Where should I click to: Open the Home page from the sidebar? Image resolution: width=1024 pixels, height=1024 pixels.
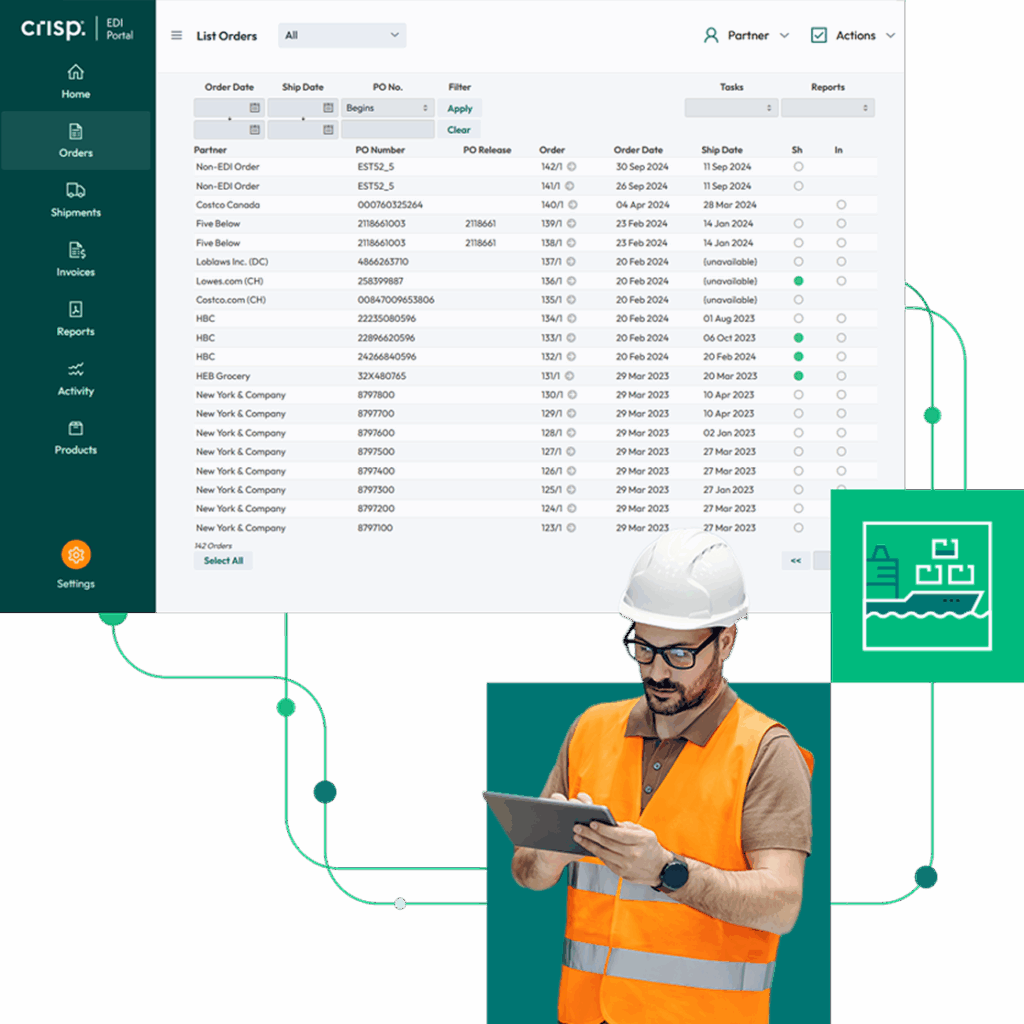click(75, 80)
